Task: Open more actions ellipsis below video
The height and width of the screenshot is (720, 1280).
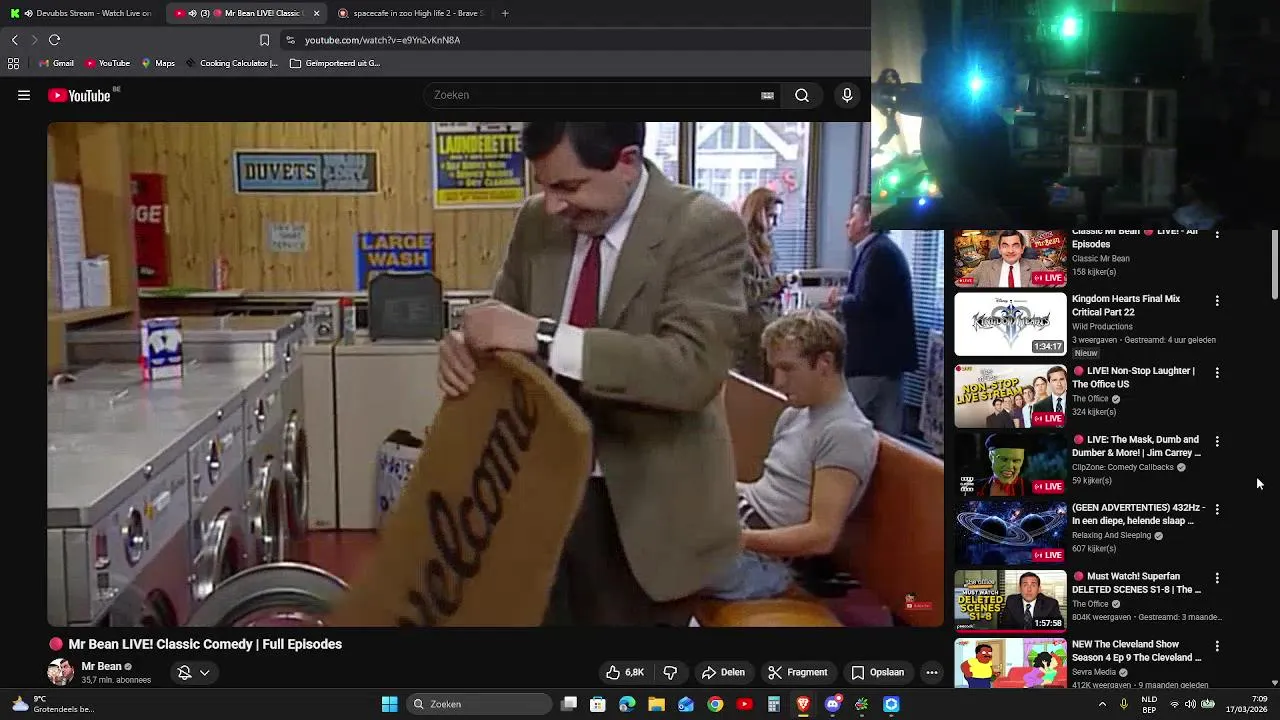Action: coord(932,672)
